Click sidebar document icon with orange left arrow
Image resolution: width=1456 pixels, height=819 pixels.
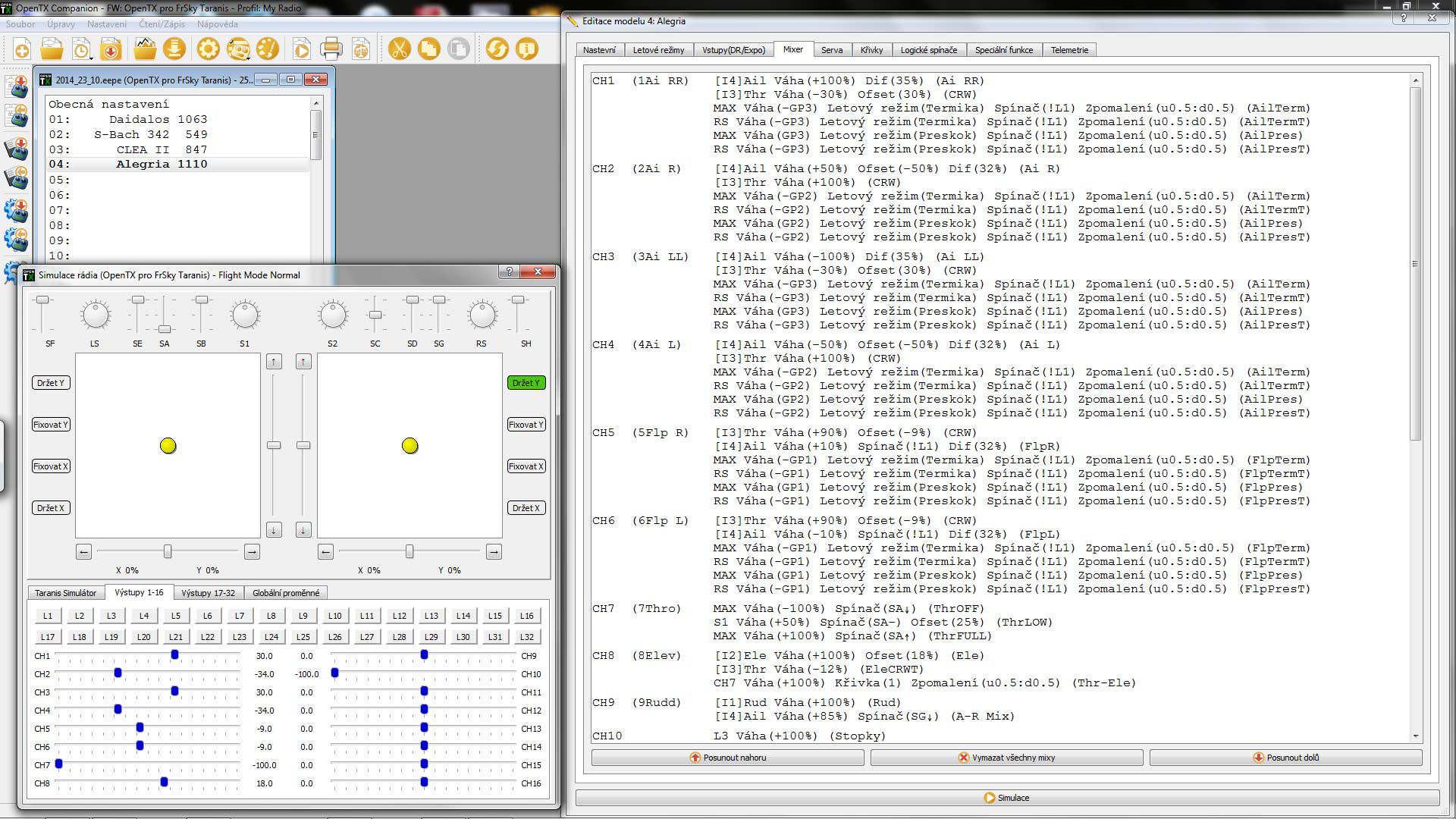17,115
